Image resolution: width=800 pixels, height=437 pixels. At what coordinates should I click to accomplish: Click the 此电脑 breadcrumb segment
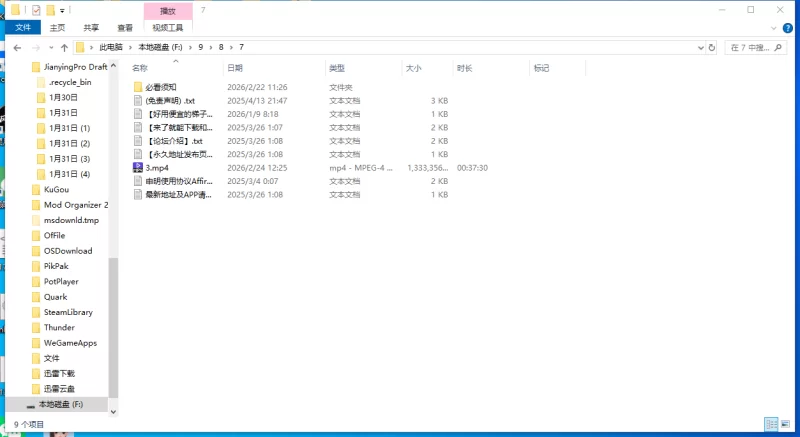tap(111, 47)
